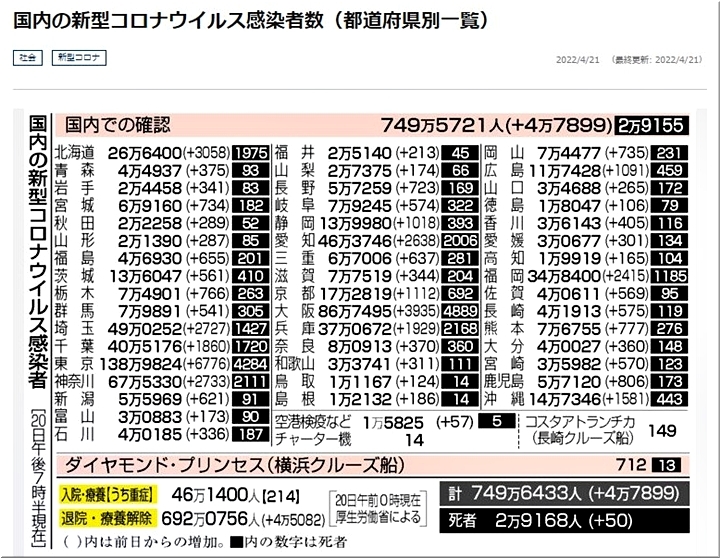Click the yellow 入院・療養 label
This screenshot has width=720, height=558.
102,494
